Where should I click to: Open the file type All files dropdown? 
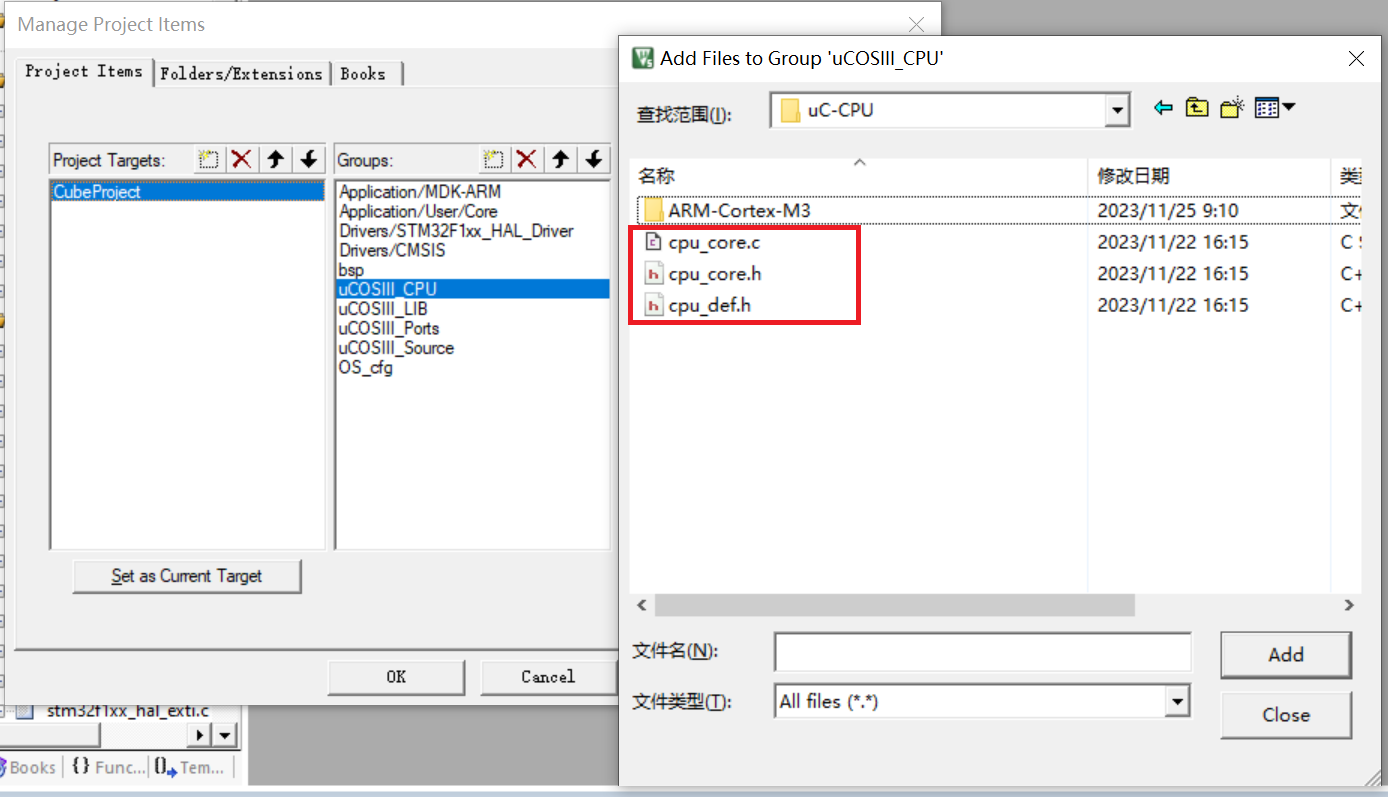[x=1178, y=702]
